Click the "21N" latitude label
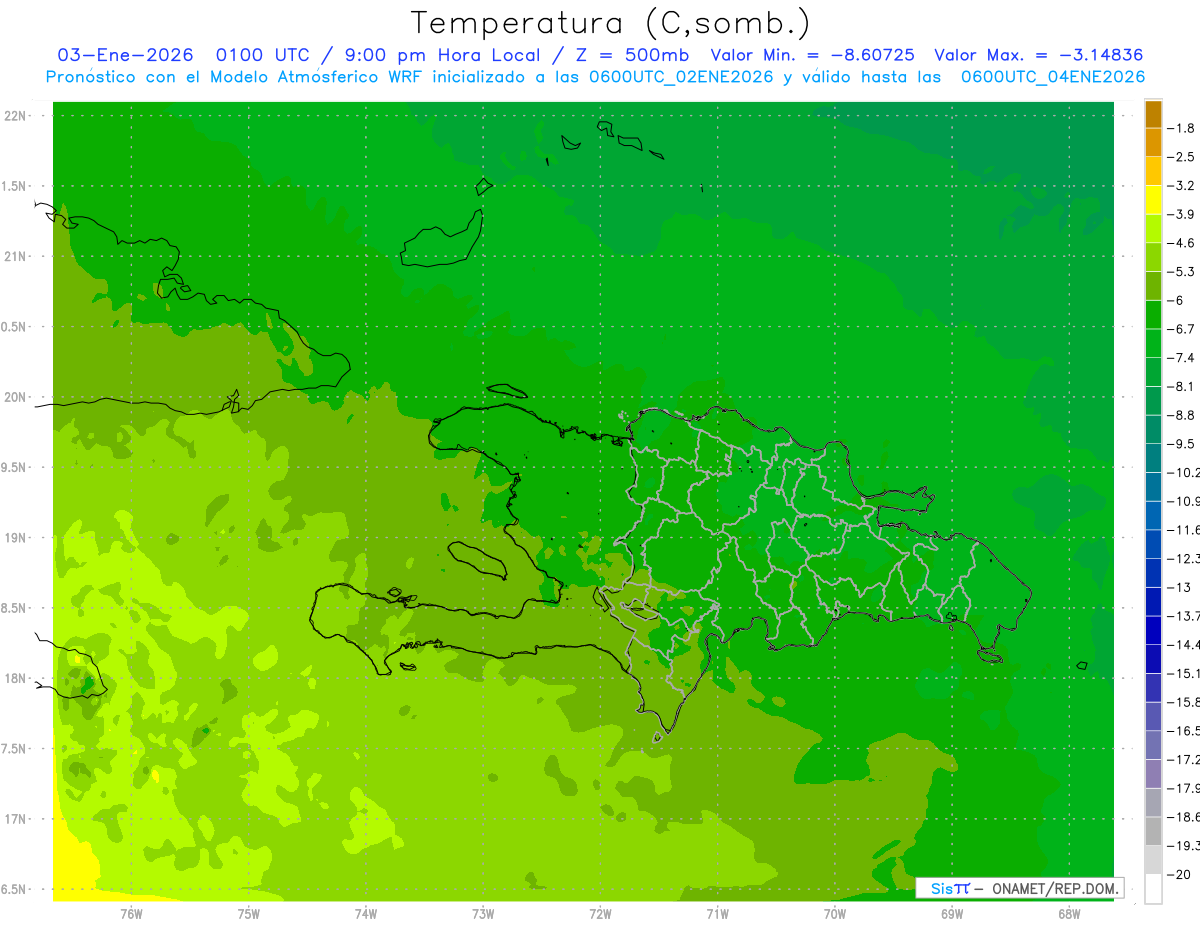1200x927 pixels. (16, 256)
